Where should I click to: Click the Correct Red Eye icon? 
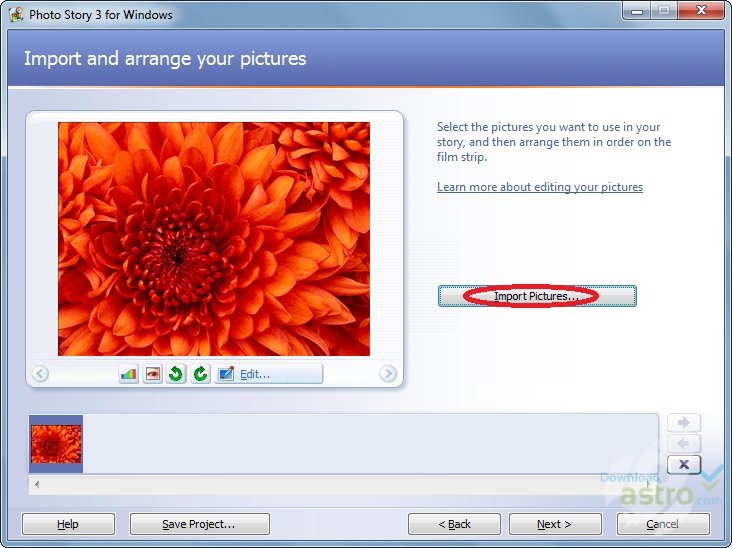click(x=153, y=374)
